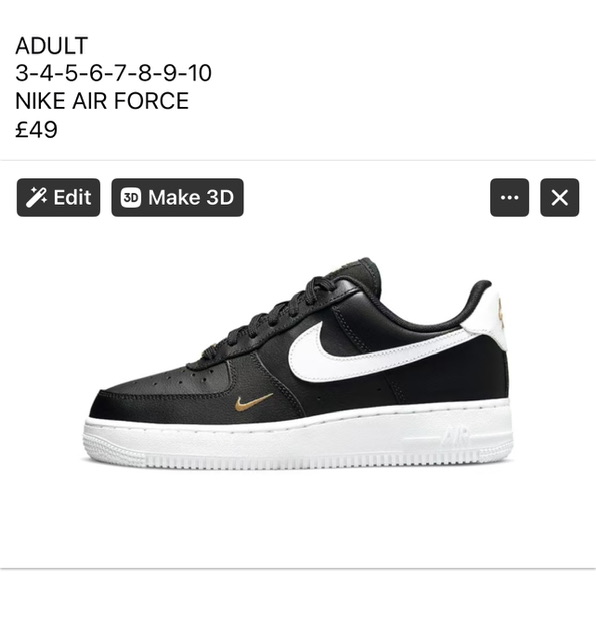Screen dimensions: 596x640
Task: Click the 3D badge icon
Action: [x=131, y=198]
